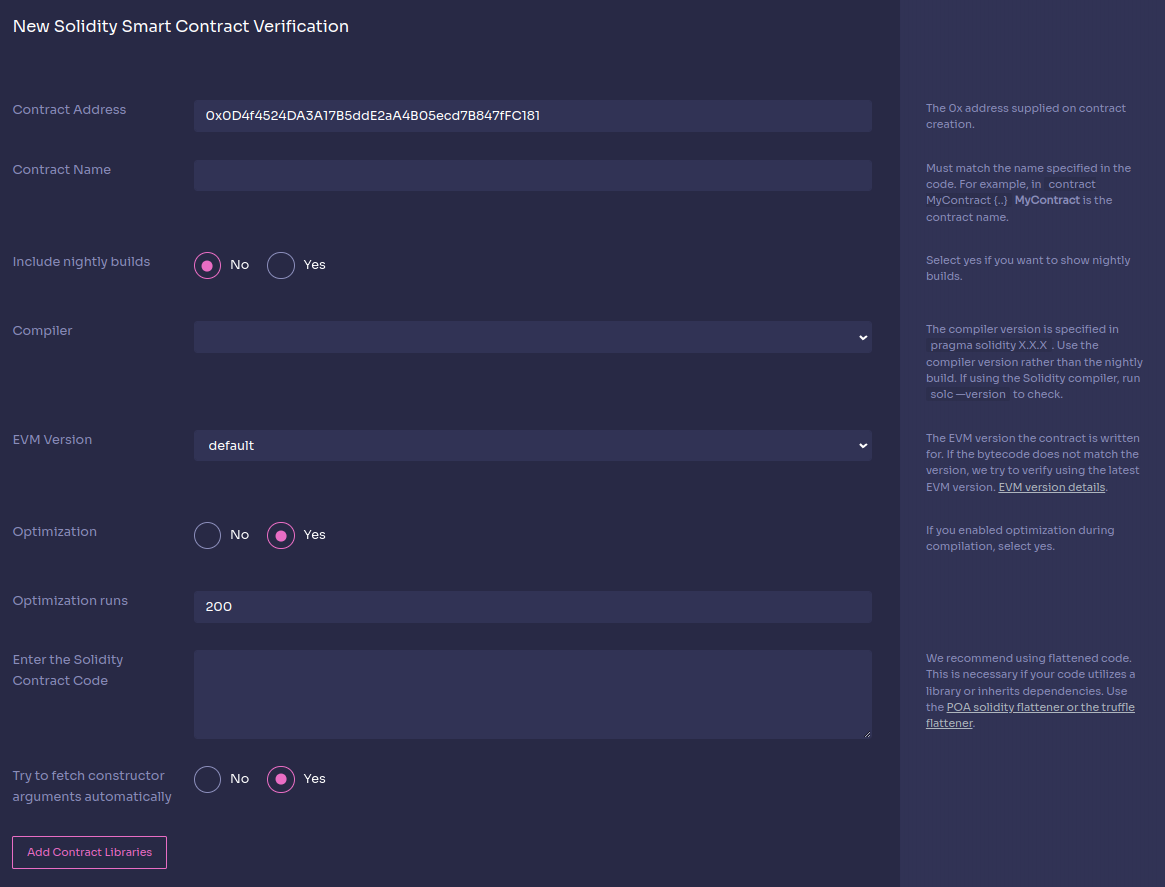Click the Optimization runs field showing 200
1165x887 pixels.
click(x=532, y=606)
